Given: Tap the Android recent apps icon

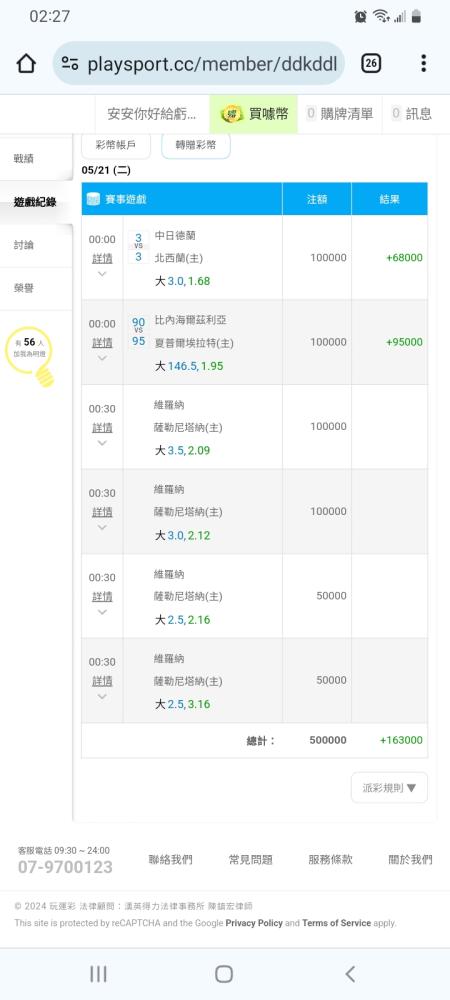Looking at the screenshot, I should 98,973.
